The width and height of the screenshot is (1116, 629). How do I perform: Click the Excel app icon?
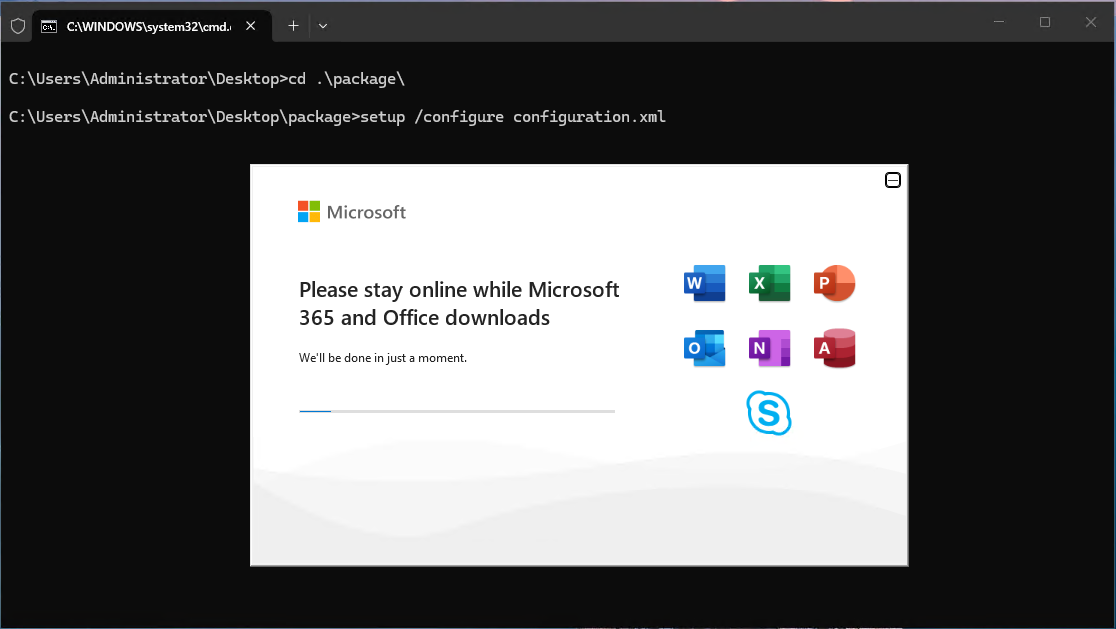[769, 283]
